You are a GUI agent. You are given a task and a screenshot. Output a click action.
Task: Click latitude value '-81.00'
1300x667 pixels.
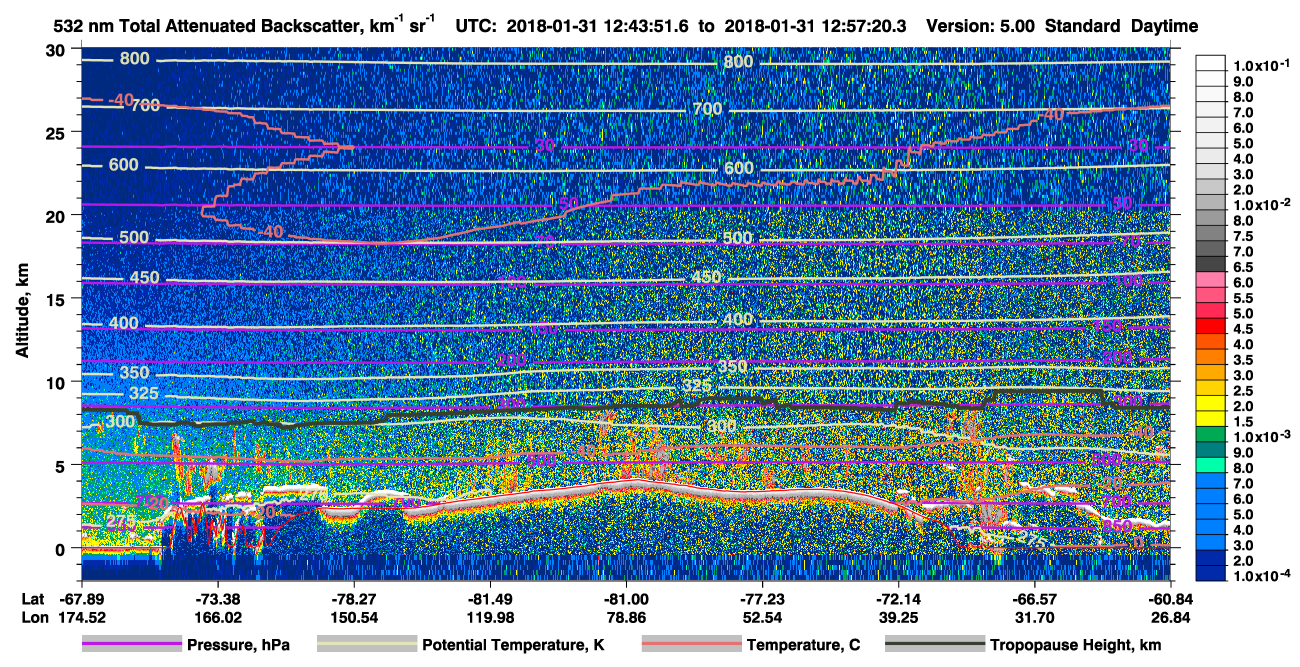pos(626,598)
